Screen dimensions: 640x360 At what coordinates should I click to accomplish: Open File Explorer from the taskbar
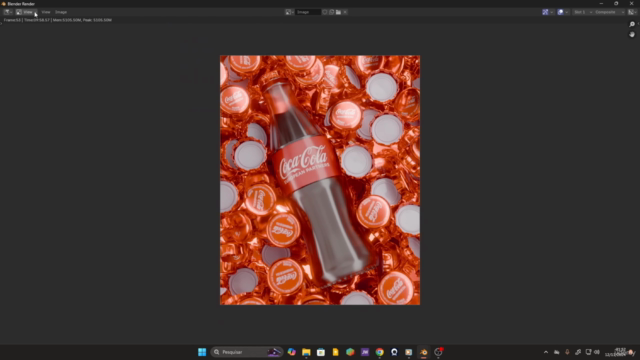coord(306,352)
